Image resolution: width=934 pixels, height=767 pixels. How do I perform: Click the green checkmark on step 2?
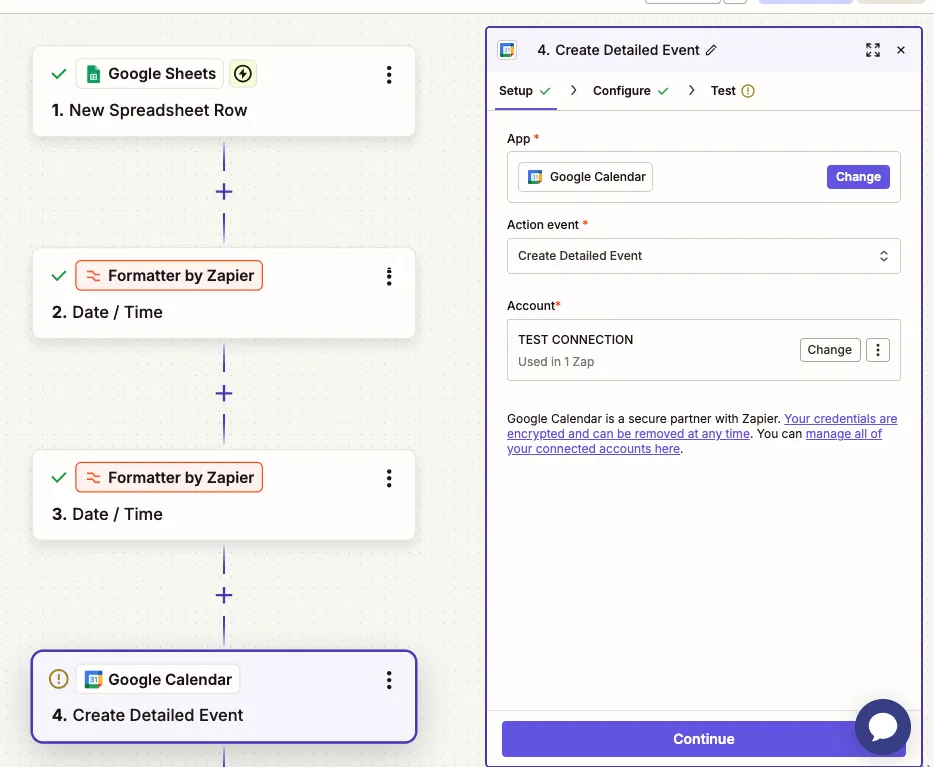[58, 276]
